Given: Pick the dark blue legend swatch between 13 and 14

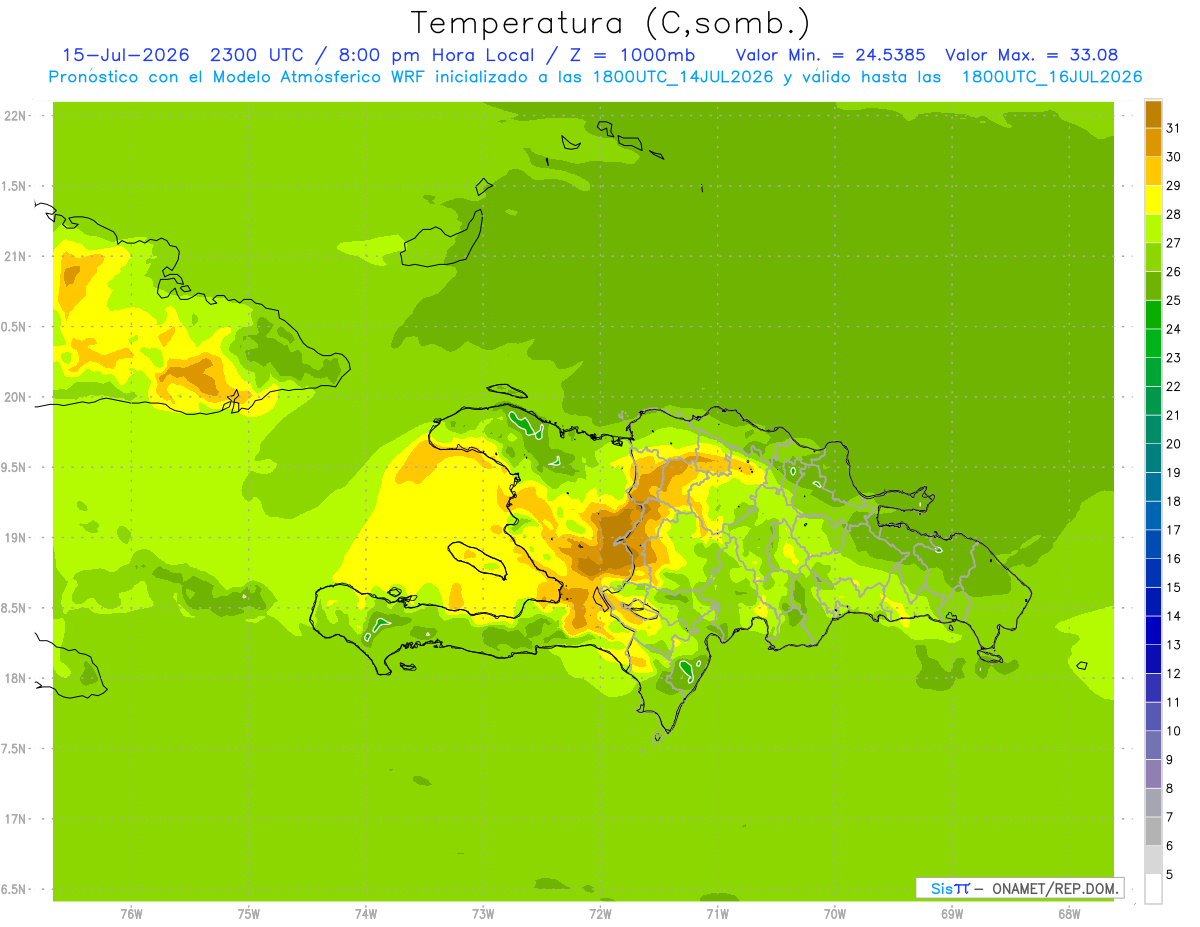Looking at the screenshot, I should (x=1153, y=630).
